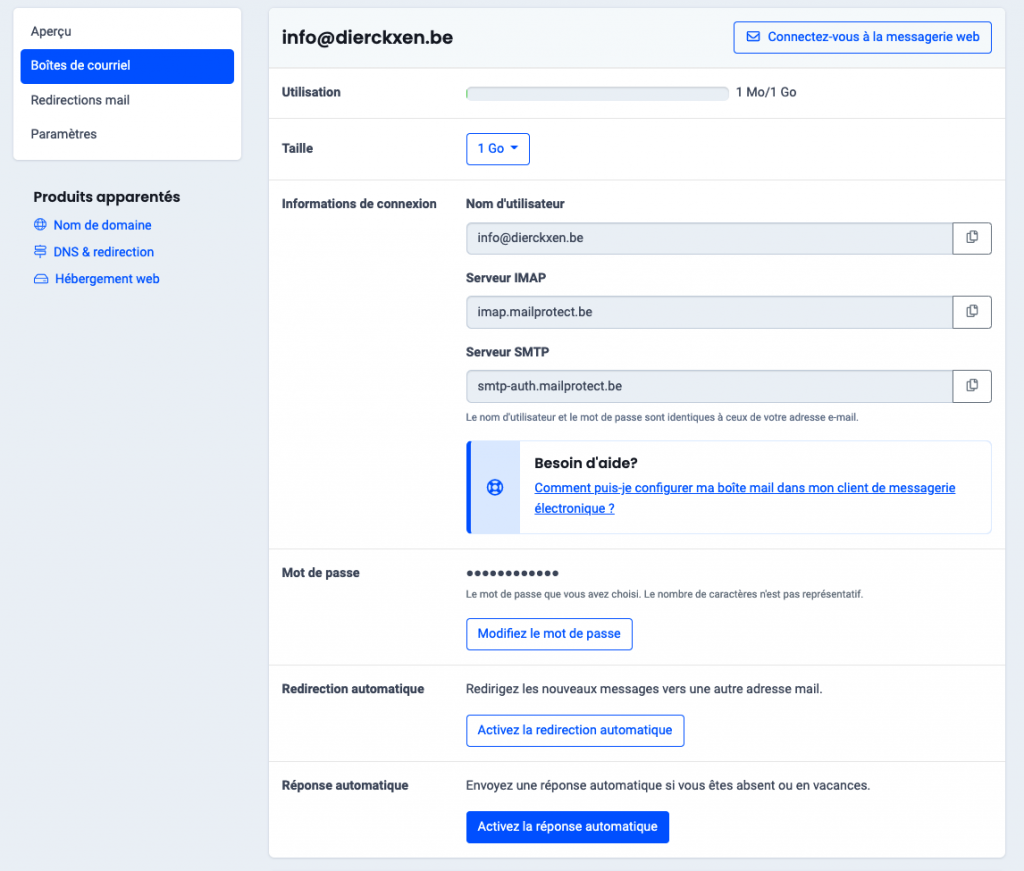The width and height of the screenshot is (1024, 871).
Task: Enable the automatic reply button
Action: (x=567, y=827)
